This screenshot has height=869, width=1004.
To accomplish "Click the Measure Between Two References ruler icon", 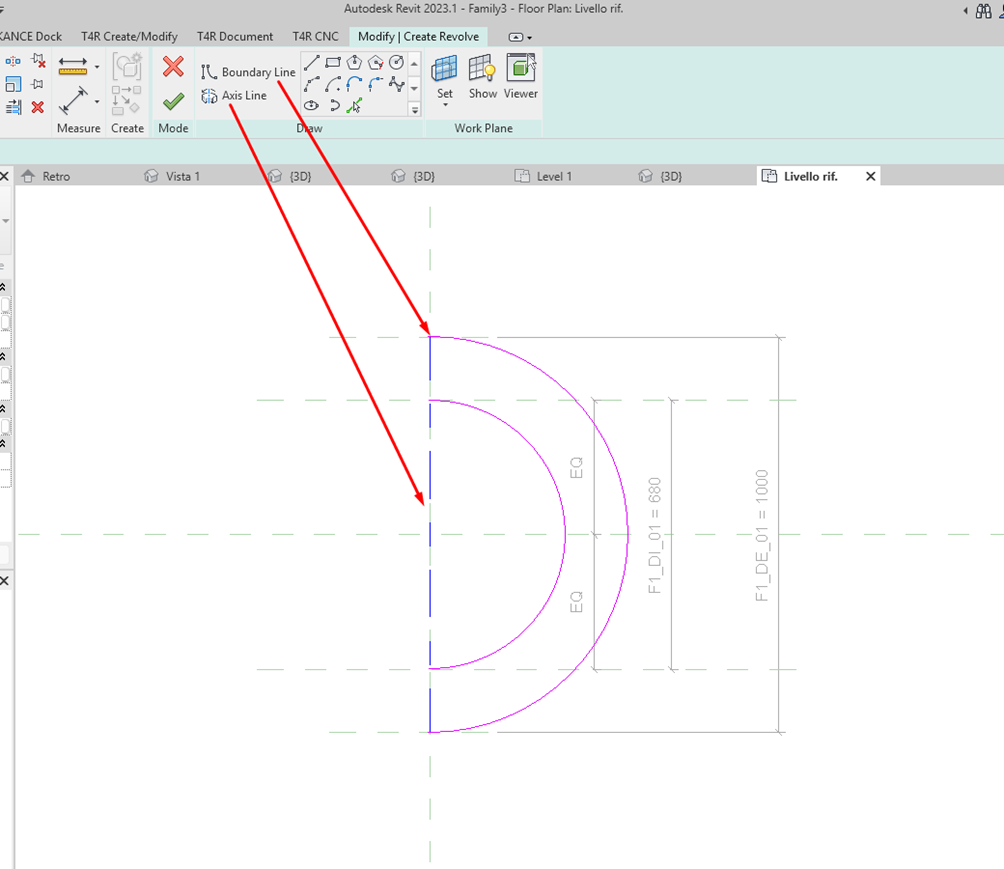I will click(73, 66).
